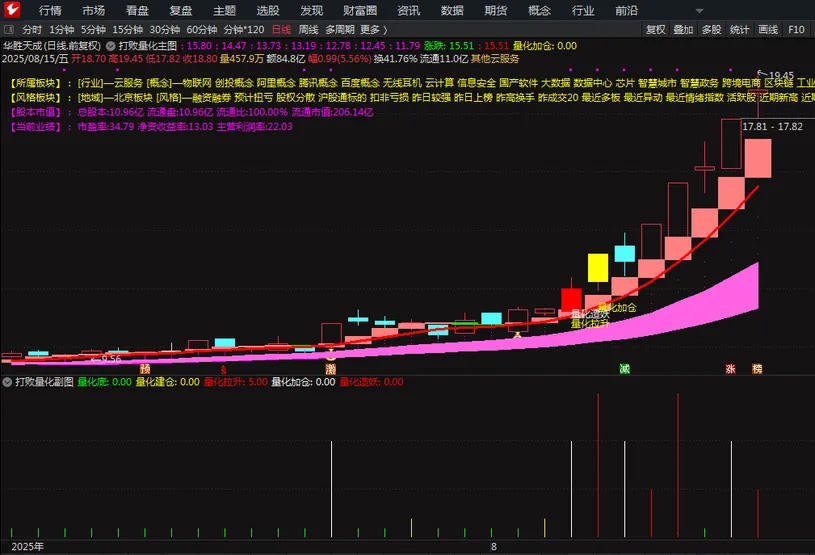Click the red app logo icon
Image resolution: width=815 pixels, height=555 pixels.
click(x=11, y=10)
